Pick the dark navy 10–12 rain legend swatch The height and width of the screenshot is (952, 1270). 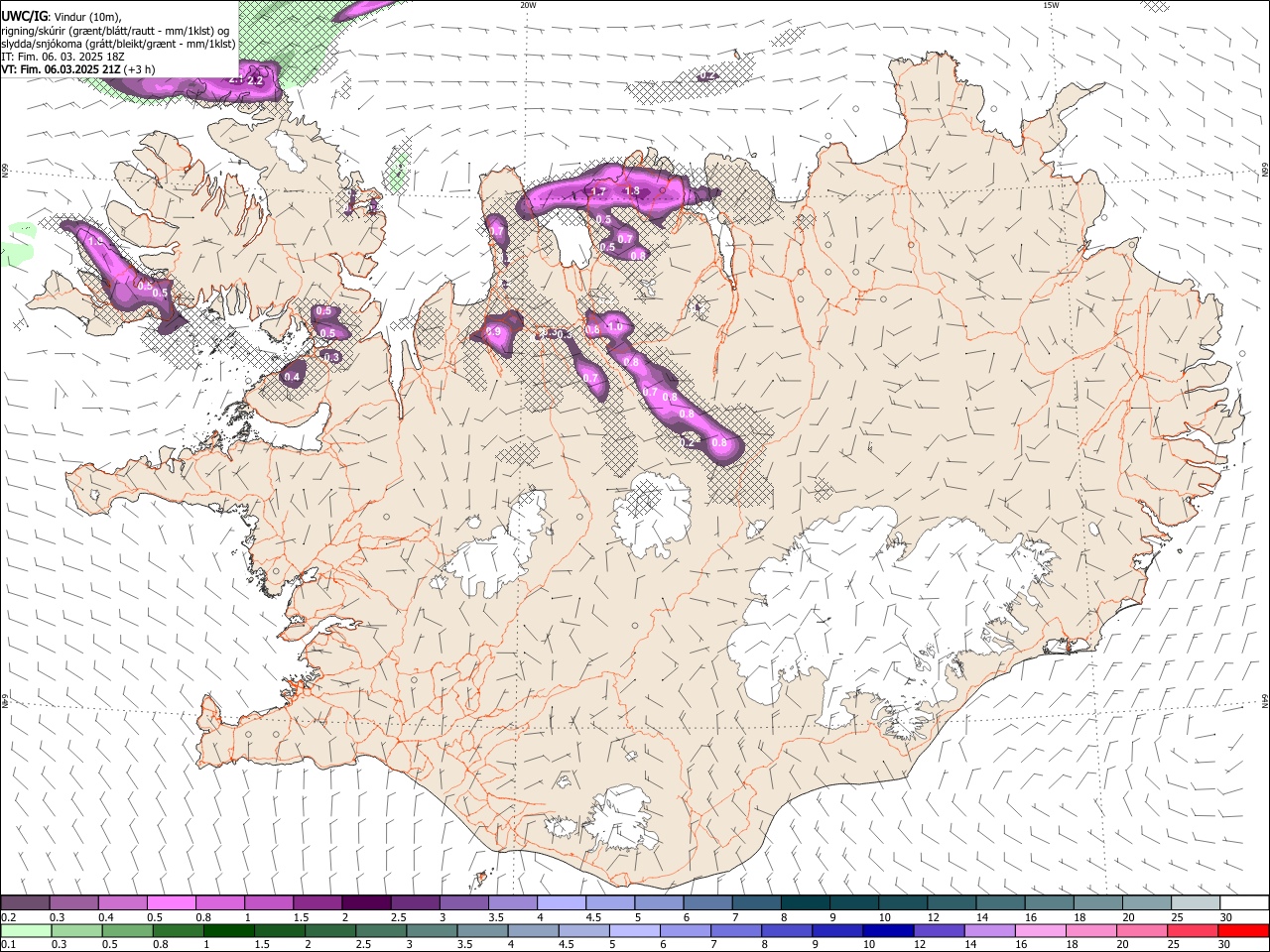click(x=888, y=930)
